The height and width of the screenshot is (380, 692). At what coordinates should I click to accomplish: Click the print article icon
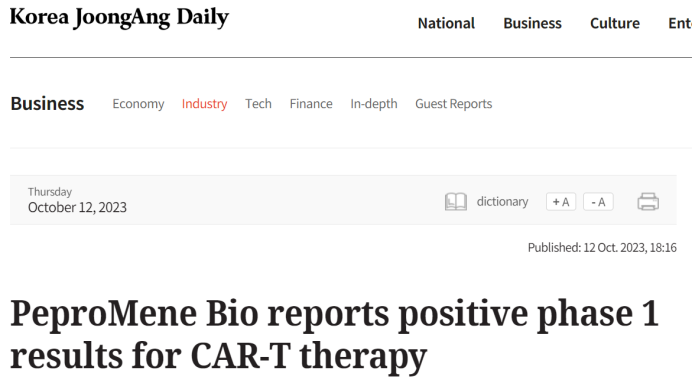tap(648, 202)
